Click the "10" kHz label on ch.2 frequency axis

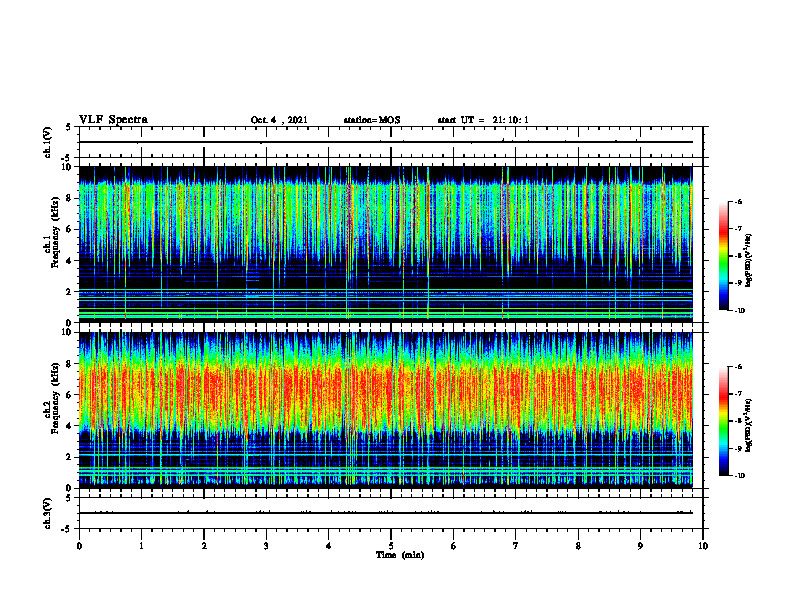tap(66, 332)
